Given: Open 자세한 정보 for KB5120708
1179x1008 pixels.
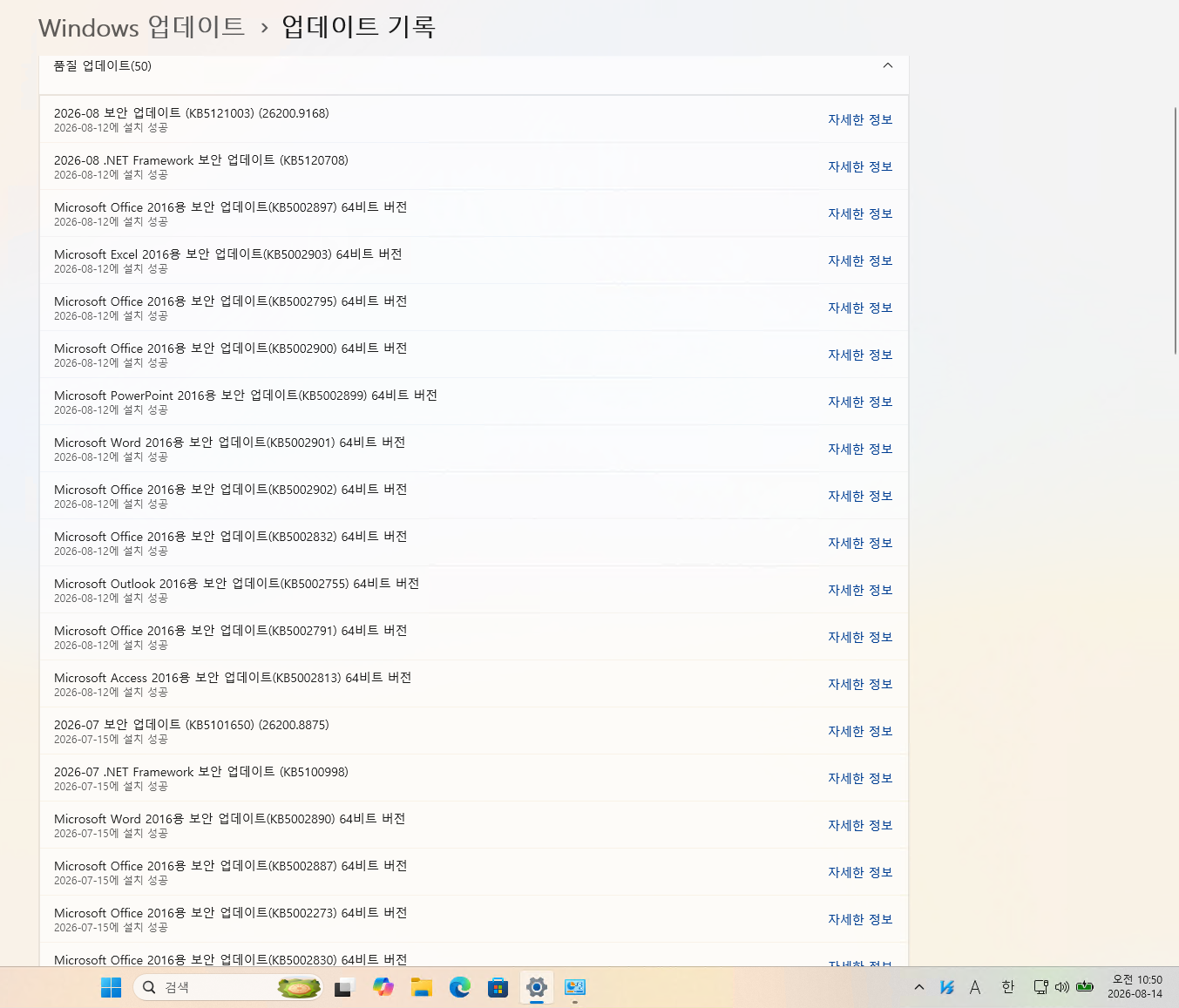Looking at the screenshot, I should click(860, 166).
